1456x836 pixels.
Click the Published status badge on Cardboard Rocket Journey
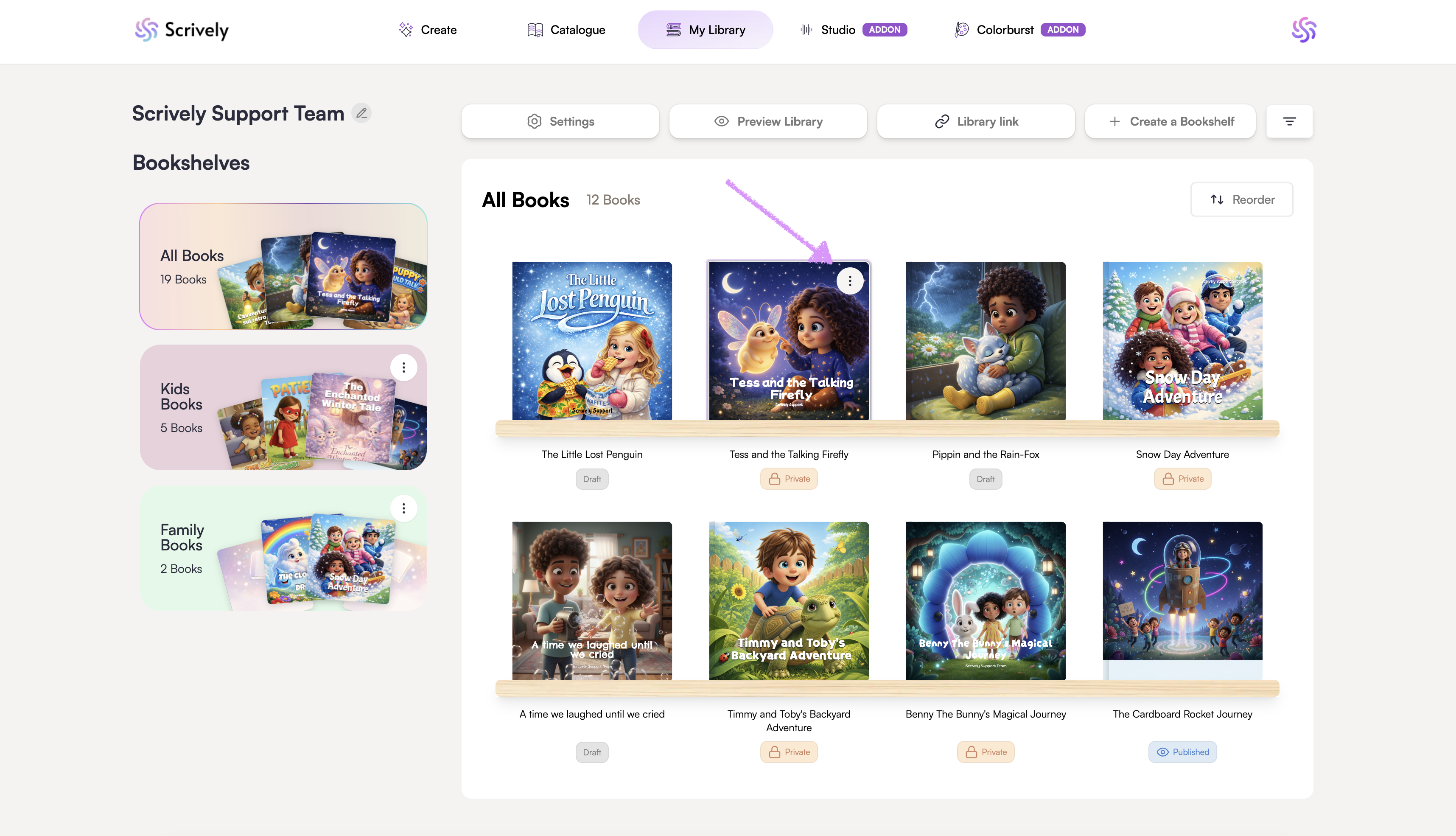[1182, 752]
